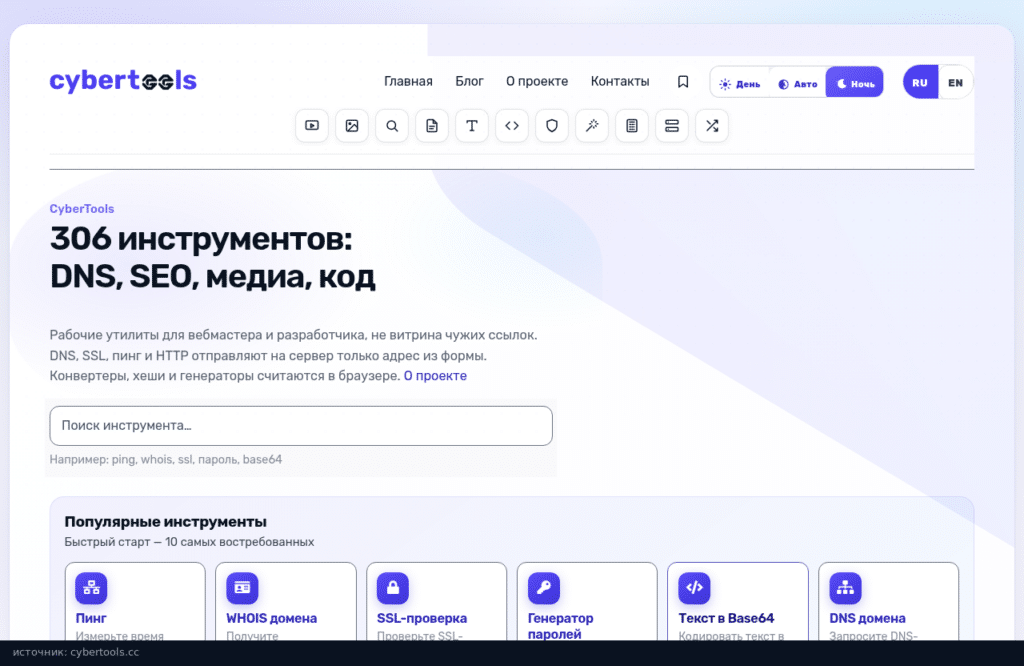1024x666 pixels.
Task: Click the DNS domain sitemap icon
Action: point(846,588)
